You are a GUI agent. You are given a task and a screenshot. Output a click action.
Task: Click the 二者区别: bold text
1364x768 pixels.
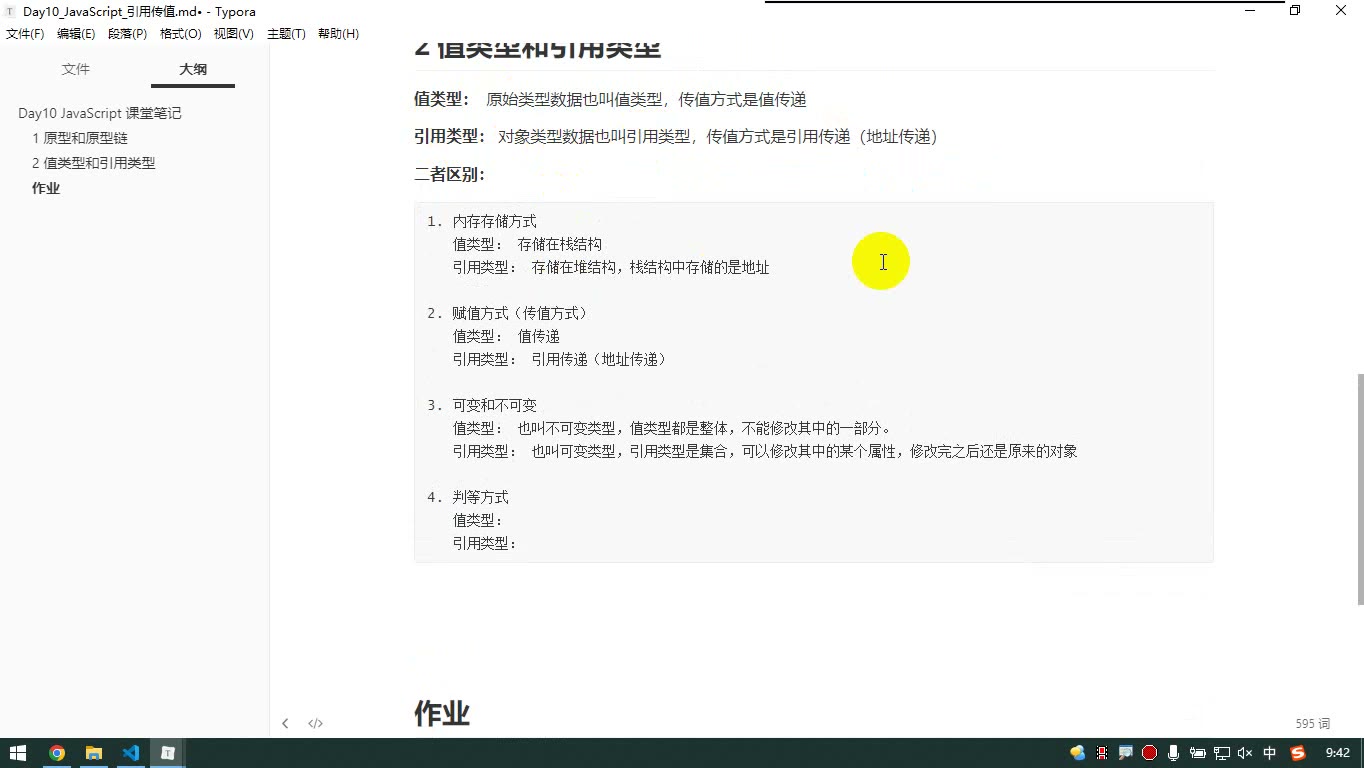450,174
